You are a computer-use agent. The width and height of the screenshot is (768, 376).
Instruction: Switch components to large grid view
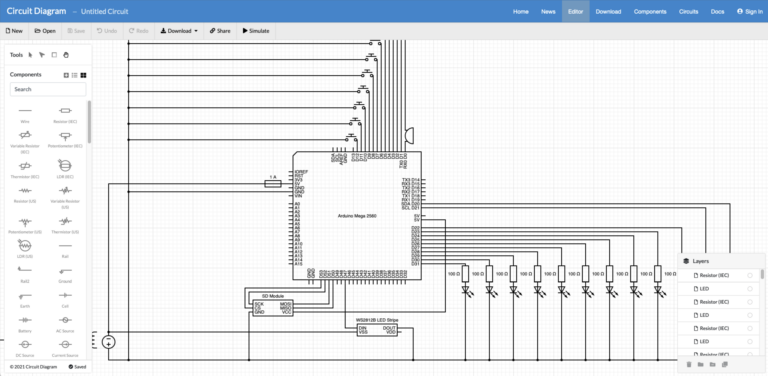tap(83, 75)
